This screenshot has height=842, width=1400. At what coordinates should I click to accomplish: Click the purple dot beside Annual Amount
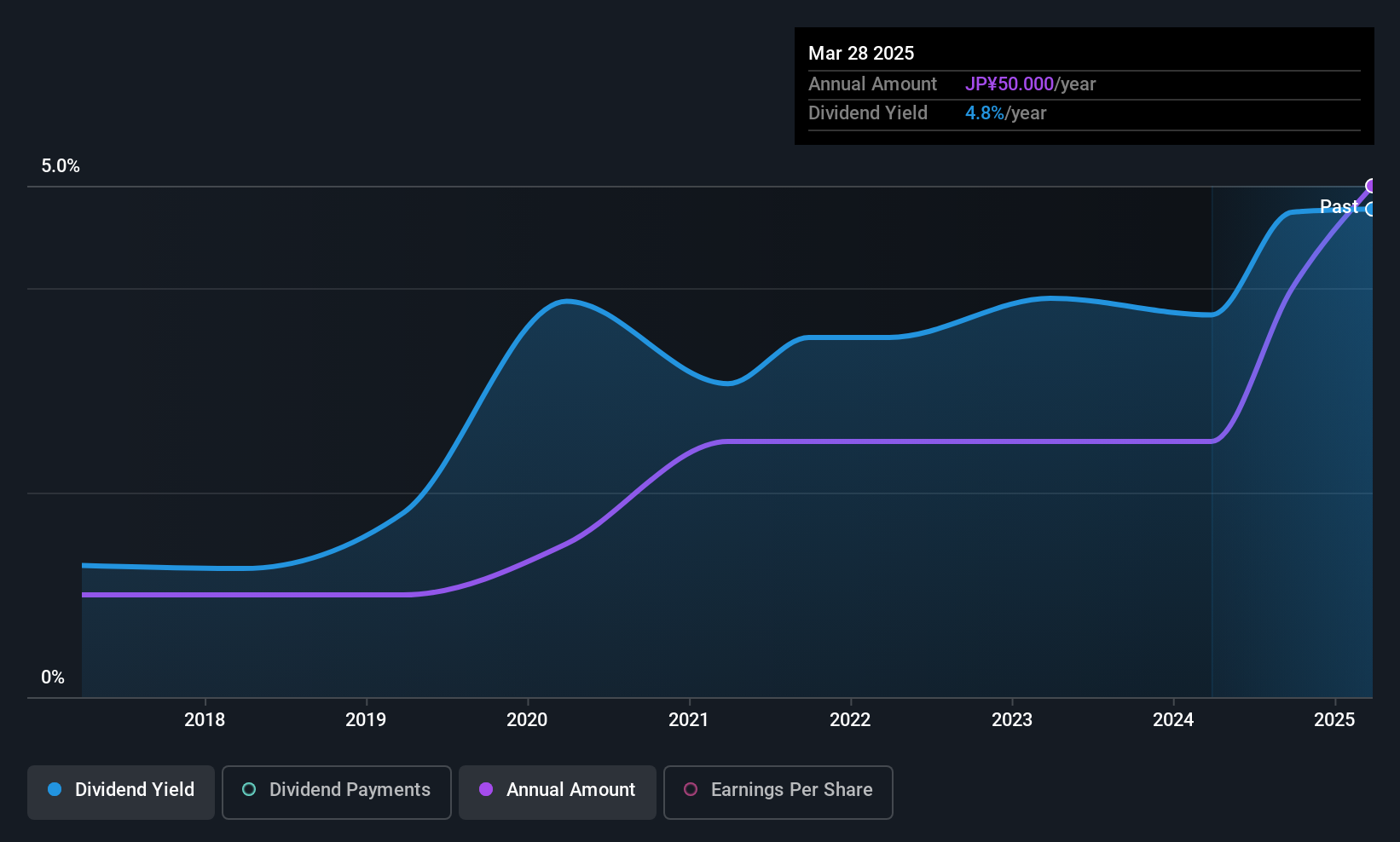[x=486, y=790]
